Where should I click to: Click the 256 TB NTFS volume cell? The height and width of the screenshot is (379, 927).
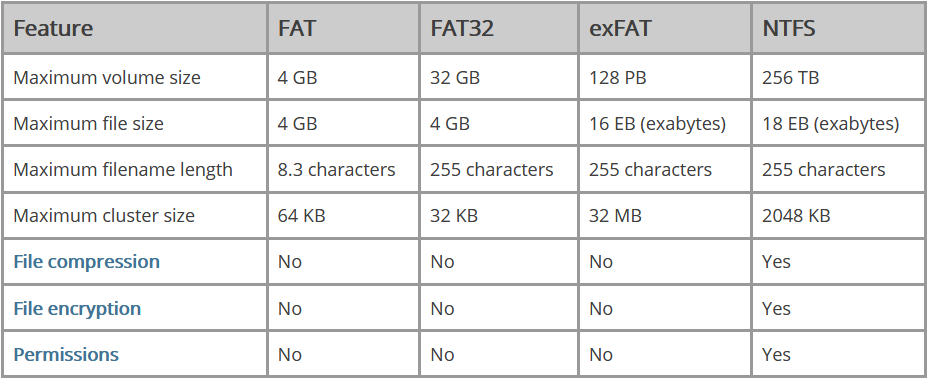tap(790, 77)
